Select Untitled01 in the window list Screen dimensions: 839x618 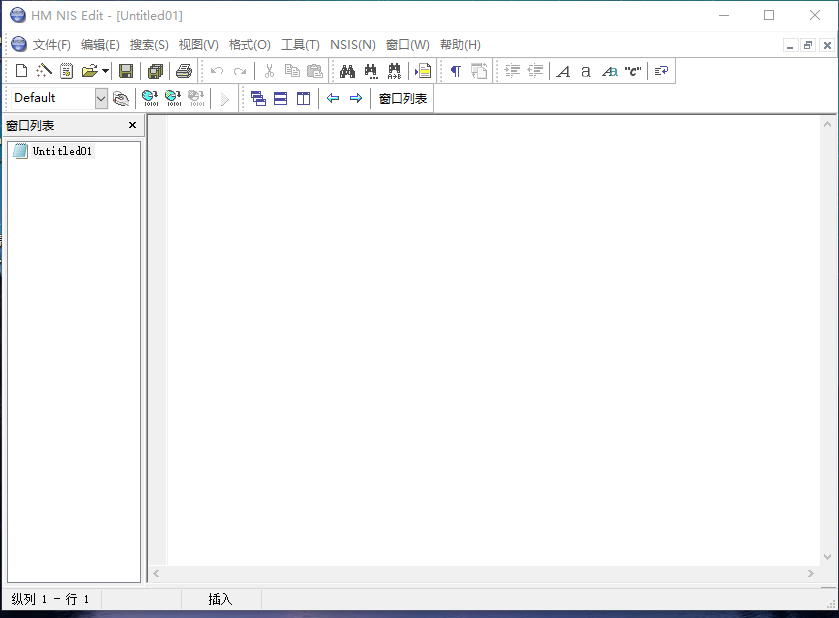click(60, 150)
